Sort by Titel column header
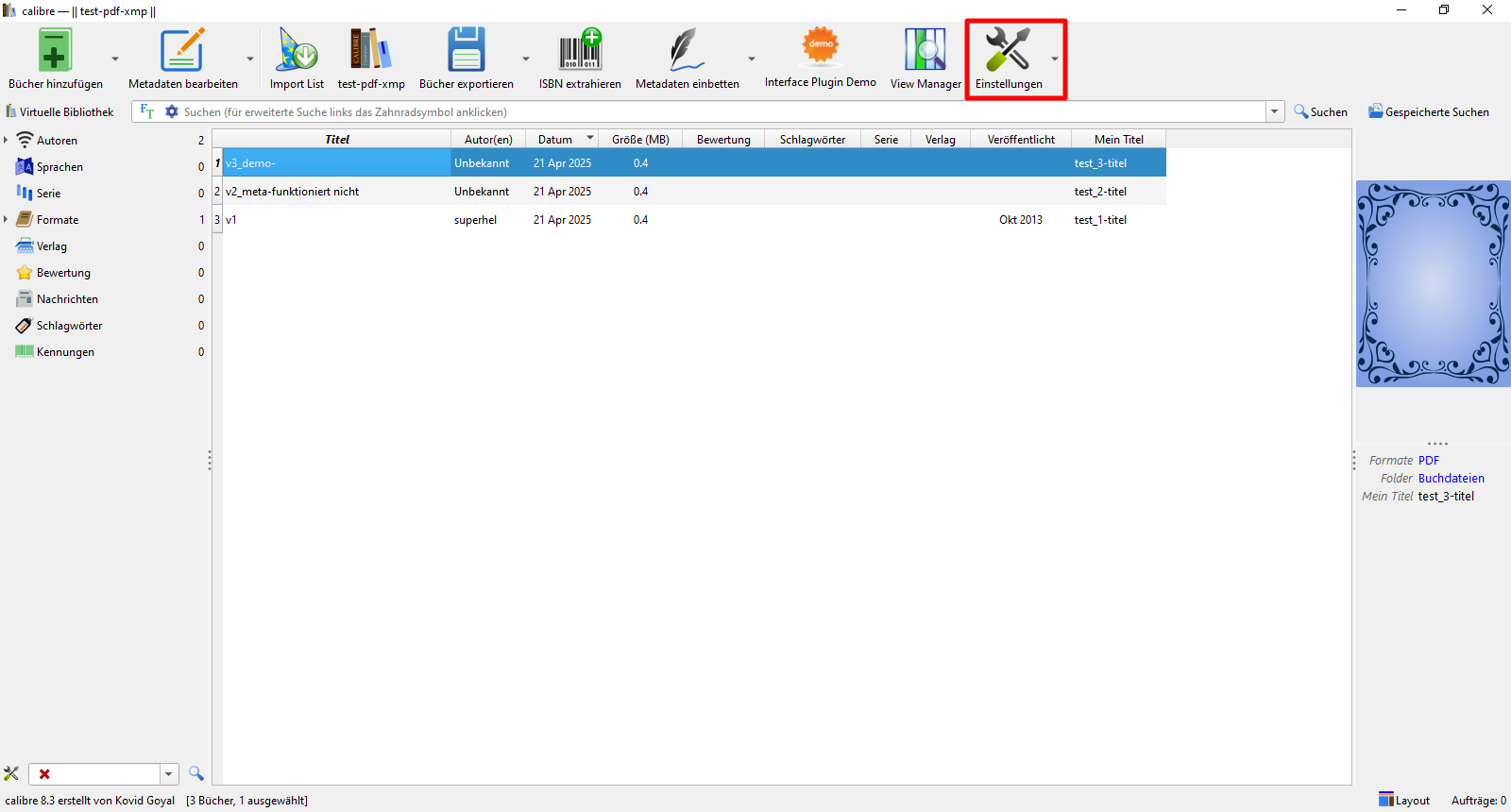 tap(337, 139)
